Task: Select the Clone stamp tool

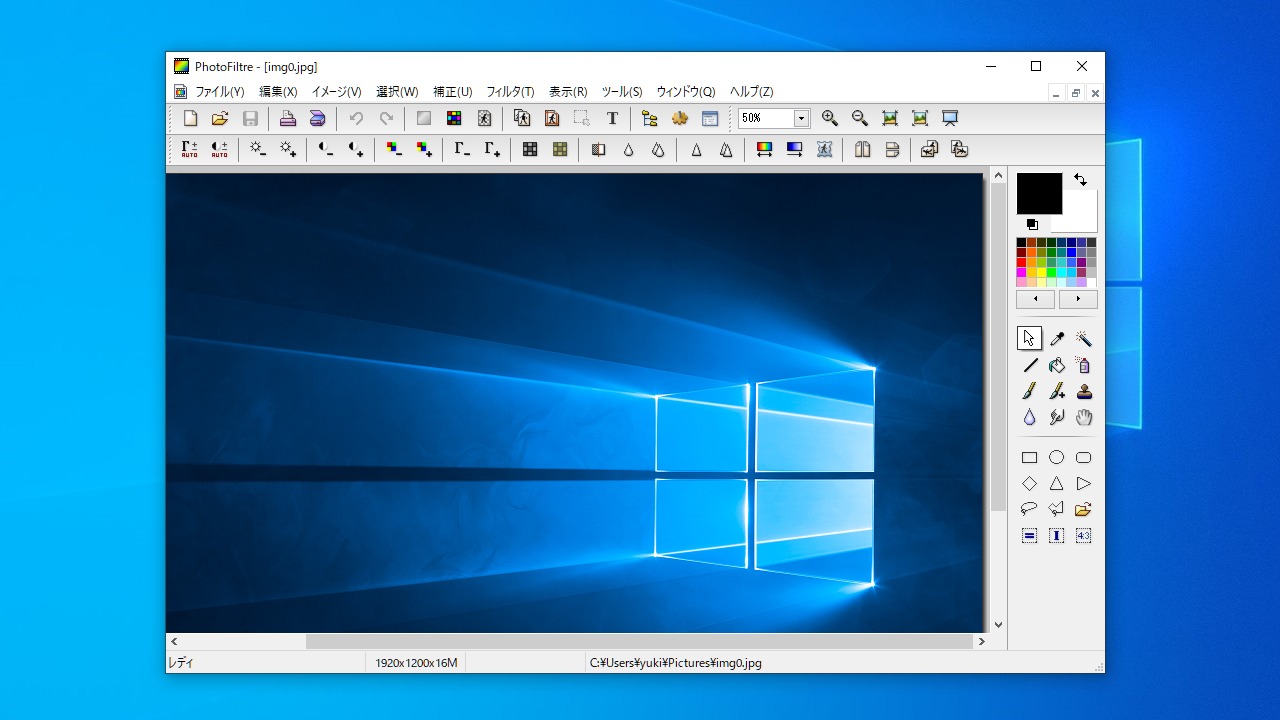Action: [x=1083, y=391]
